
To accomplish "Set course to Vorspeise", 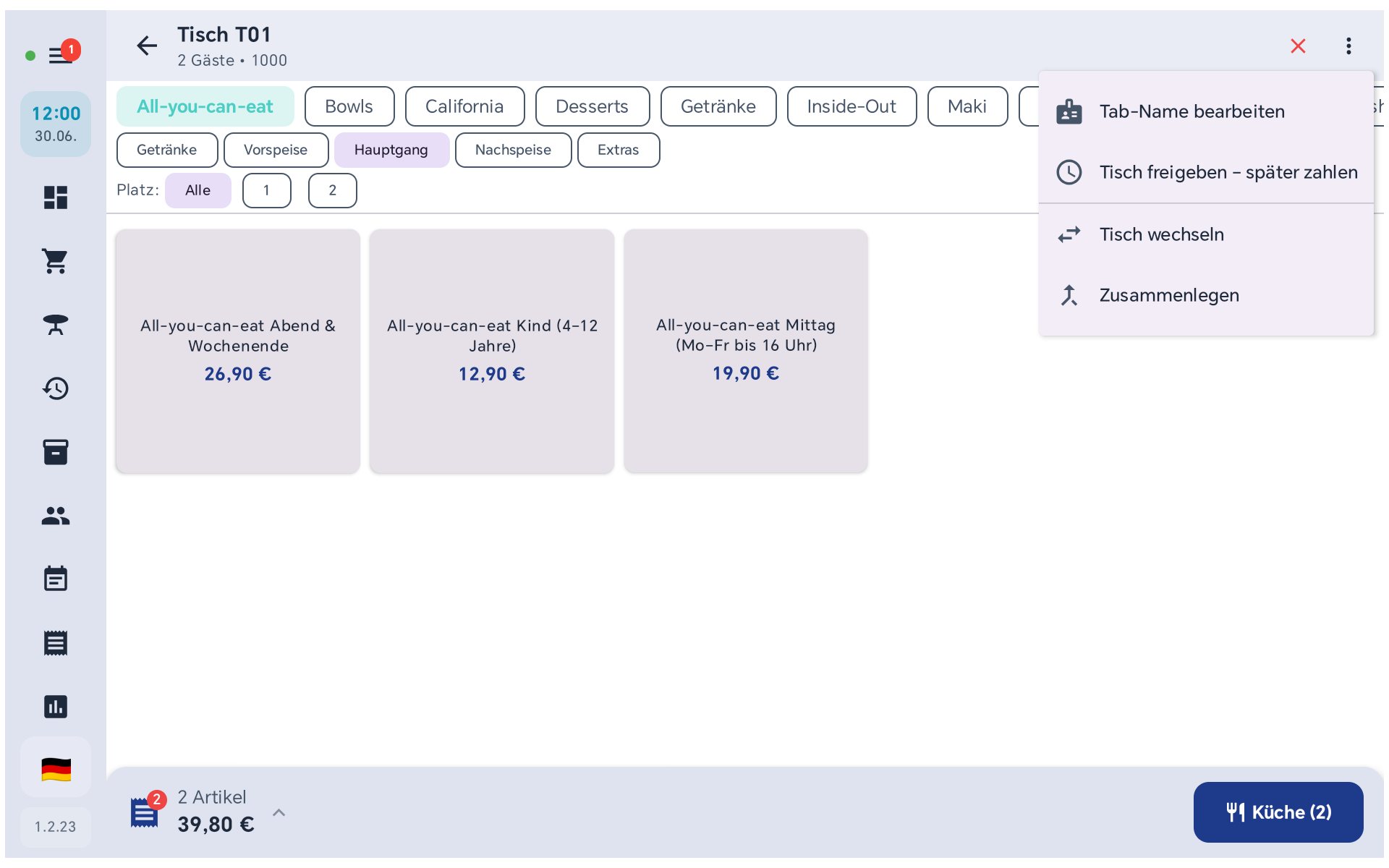I will tap(276, 150).
